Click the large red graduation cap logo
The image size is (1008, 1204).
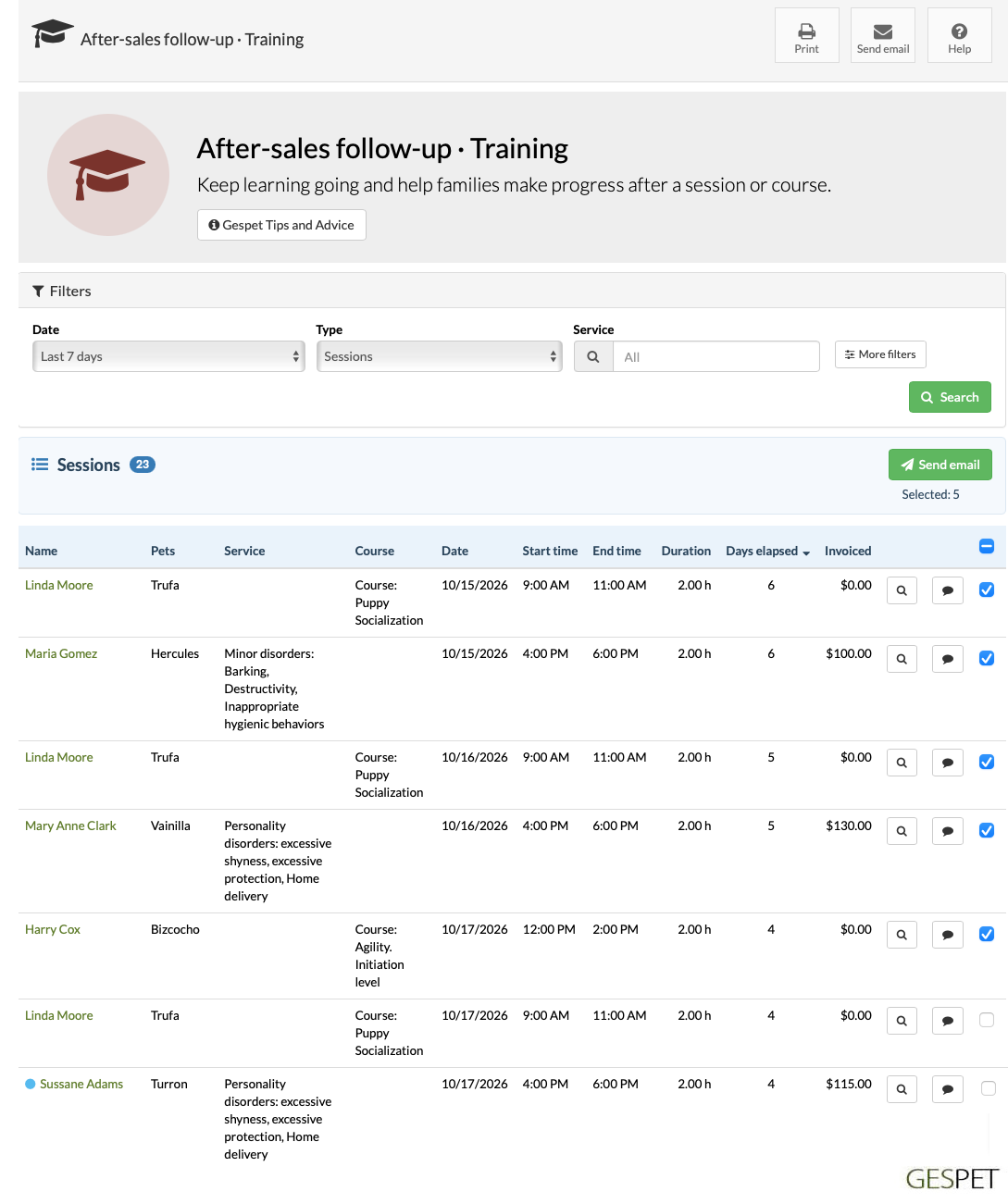coord(108,175)
